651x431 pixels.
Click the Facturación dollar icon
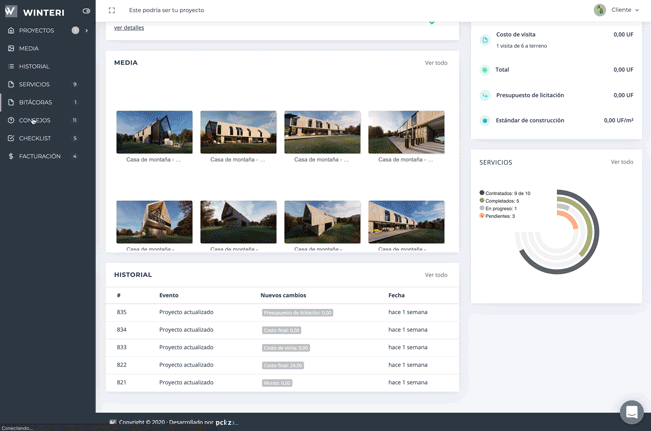11,156
